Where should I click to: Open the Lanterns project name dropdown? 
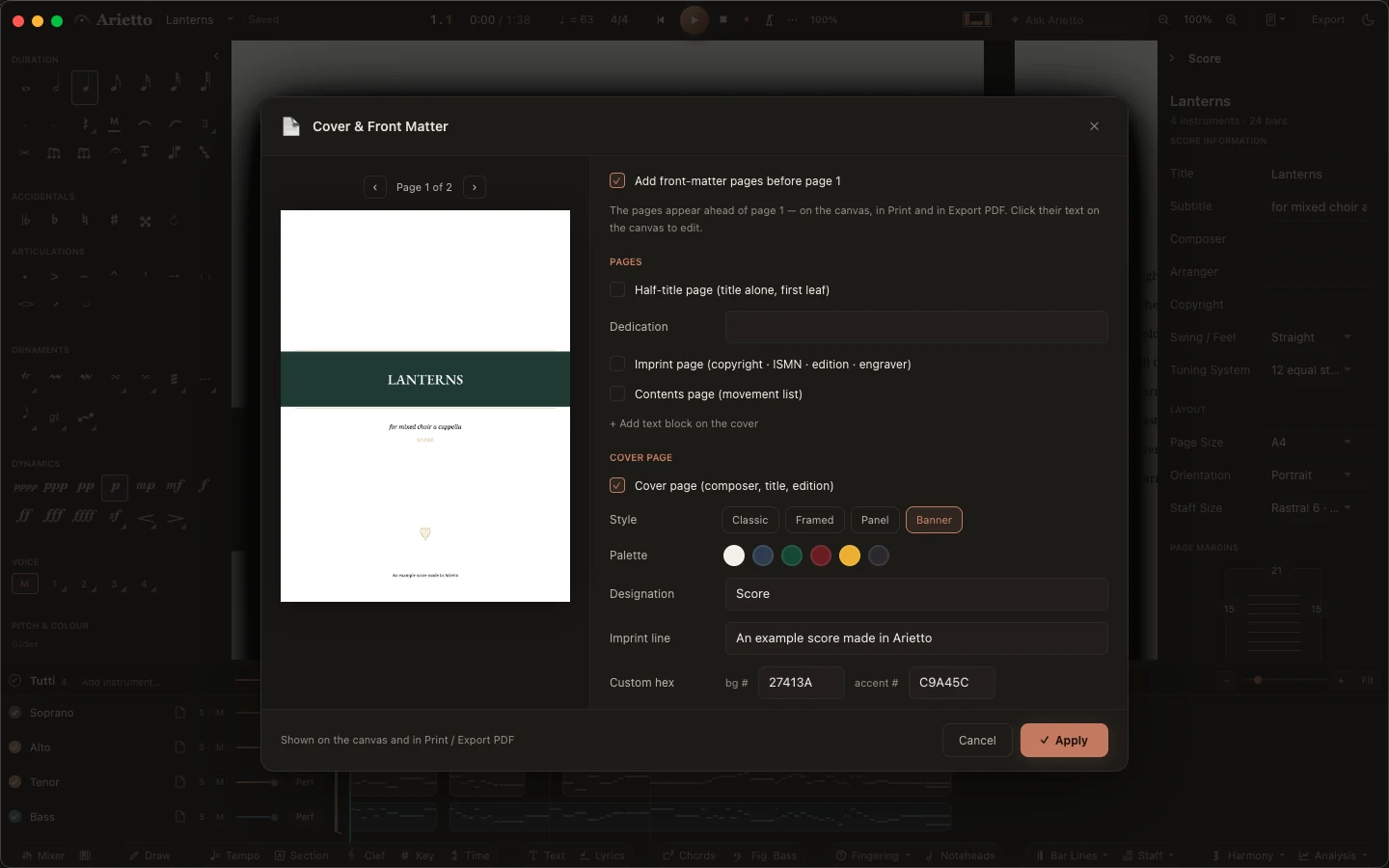(x=200, y=19)
